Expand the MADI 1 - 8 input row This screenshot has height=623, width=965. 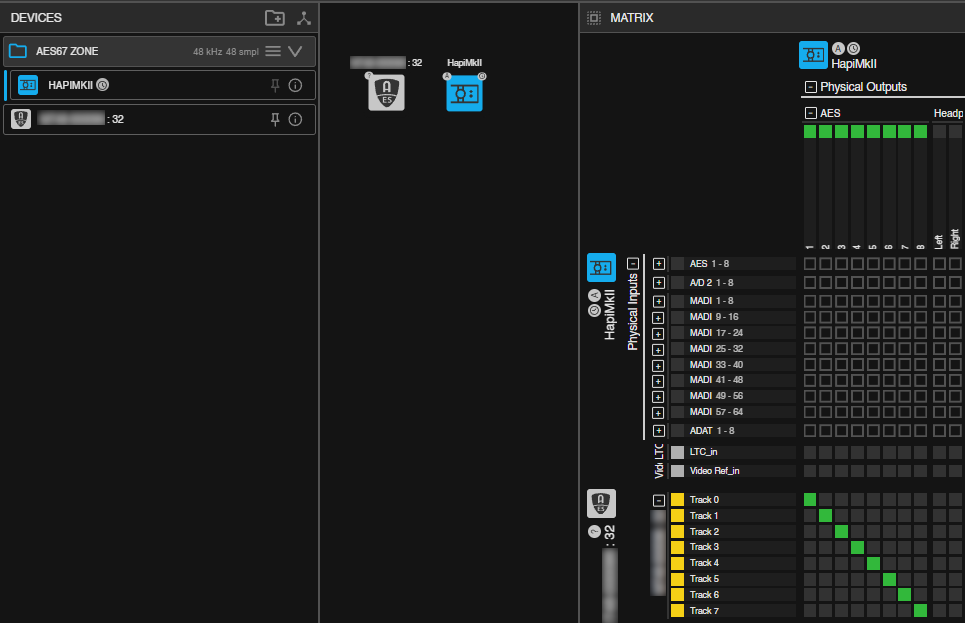click(x=659, y=301)
